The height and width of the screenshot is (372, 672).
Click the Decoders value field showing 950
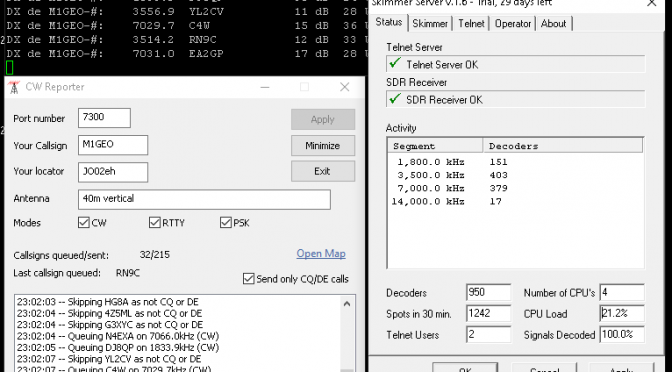click(x=488, y=292)
